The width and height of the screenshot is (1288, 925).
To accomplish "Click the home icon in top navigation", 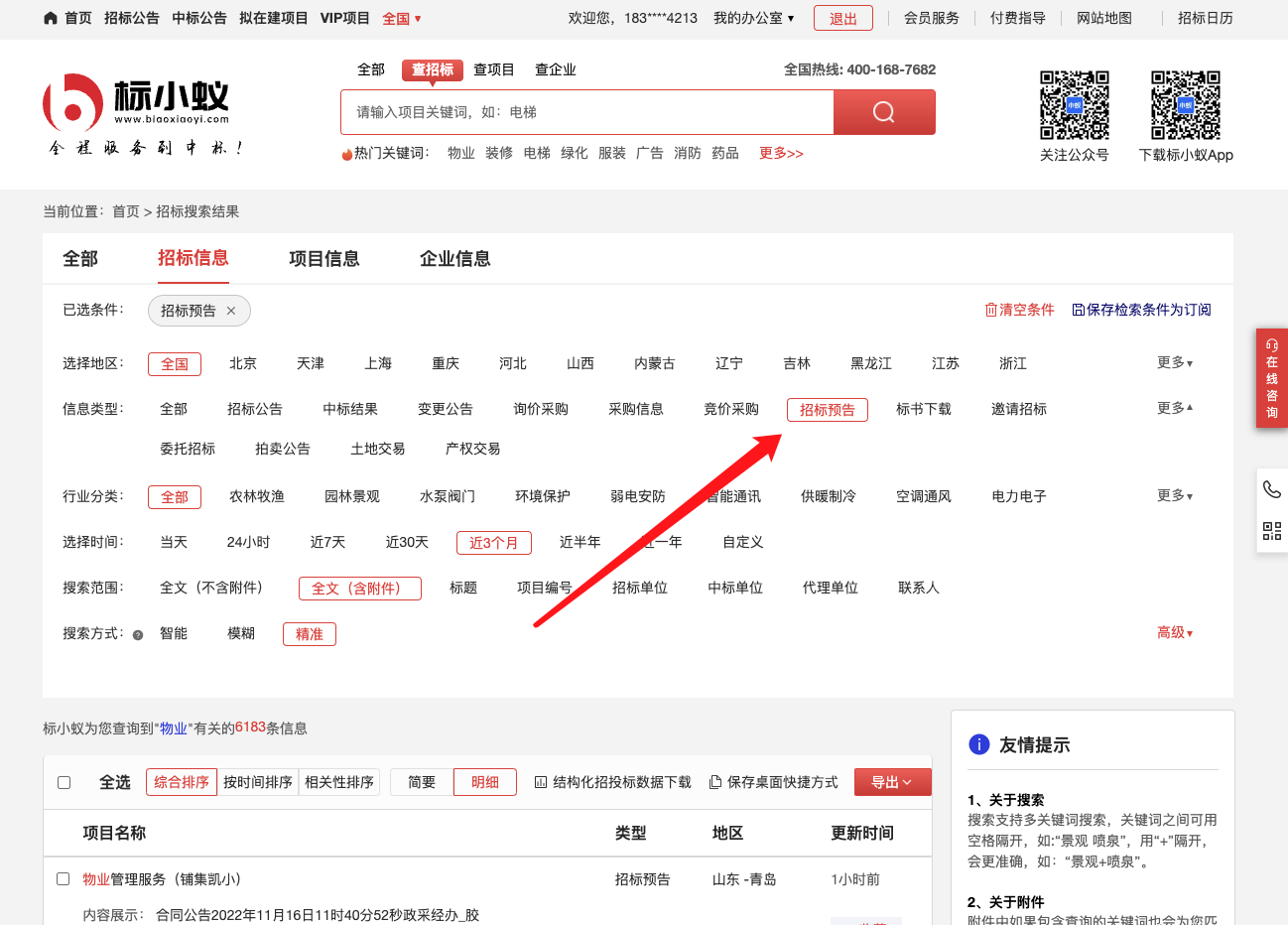I will coord(51,18).
